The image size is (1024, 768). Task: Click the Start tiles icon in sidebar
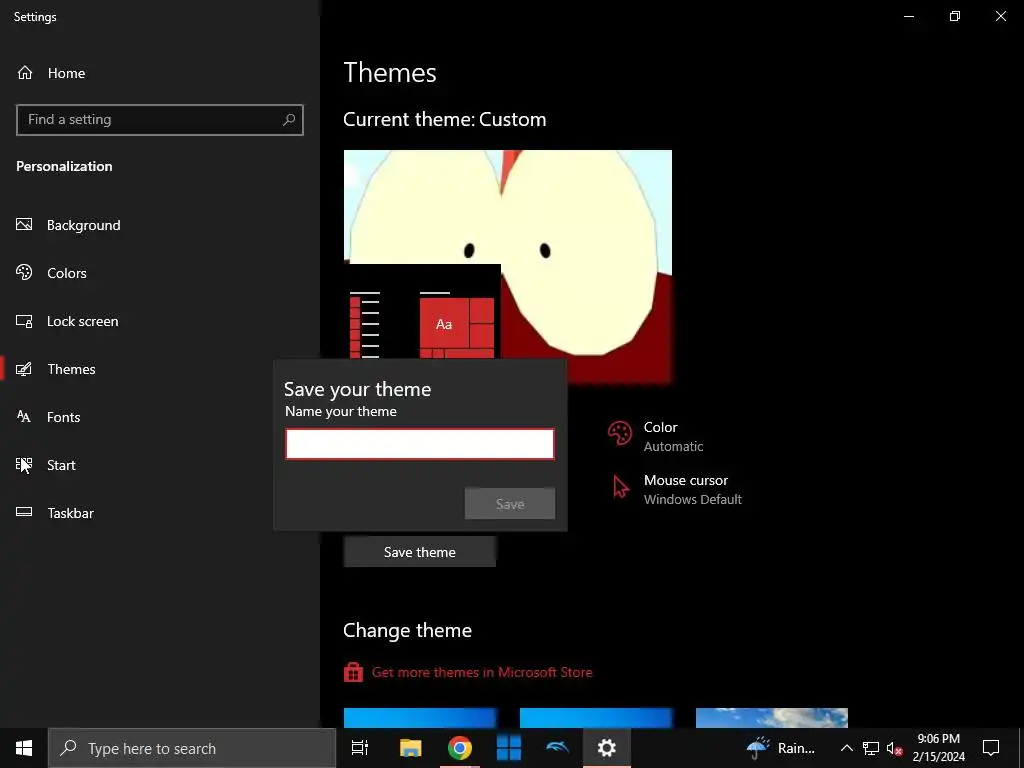(24, 464)
